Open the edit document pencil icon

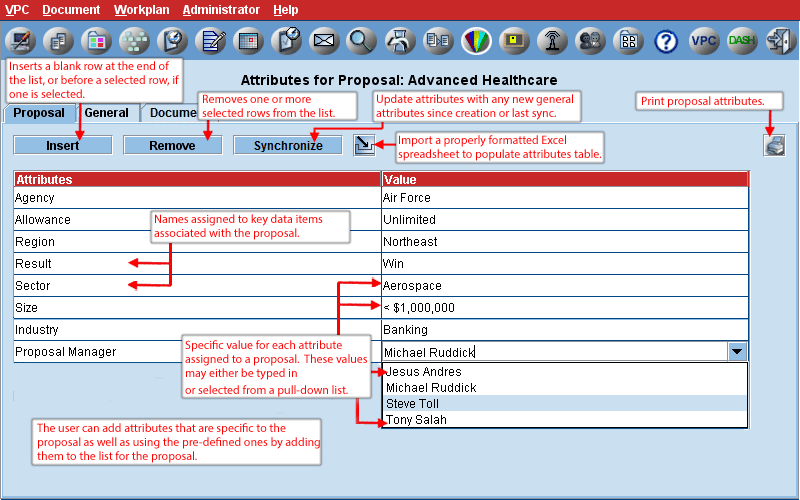click(210, 40)
